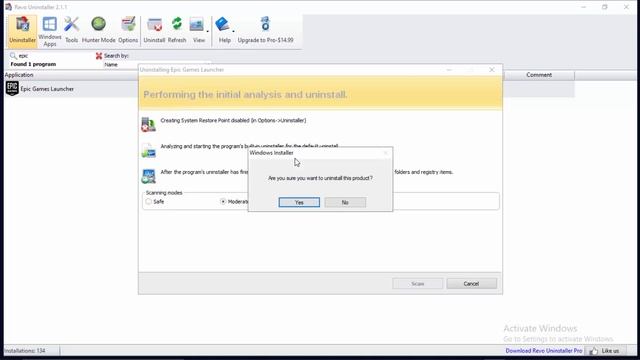Viewport: 640px width, 360px height.
Task: Select the Uninstaller toolbar icon
Action: (22, 30)
